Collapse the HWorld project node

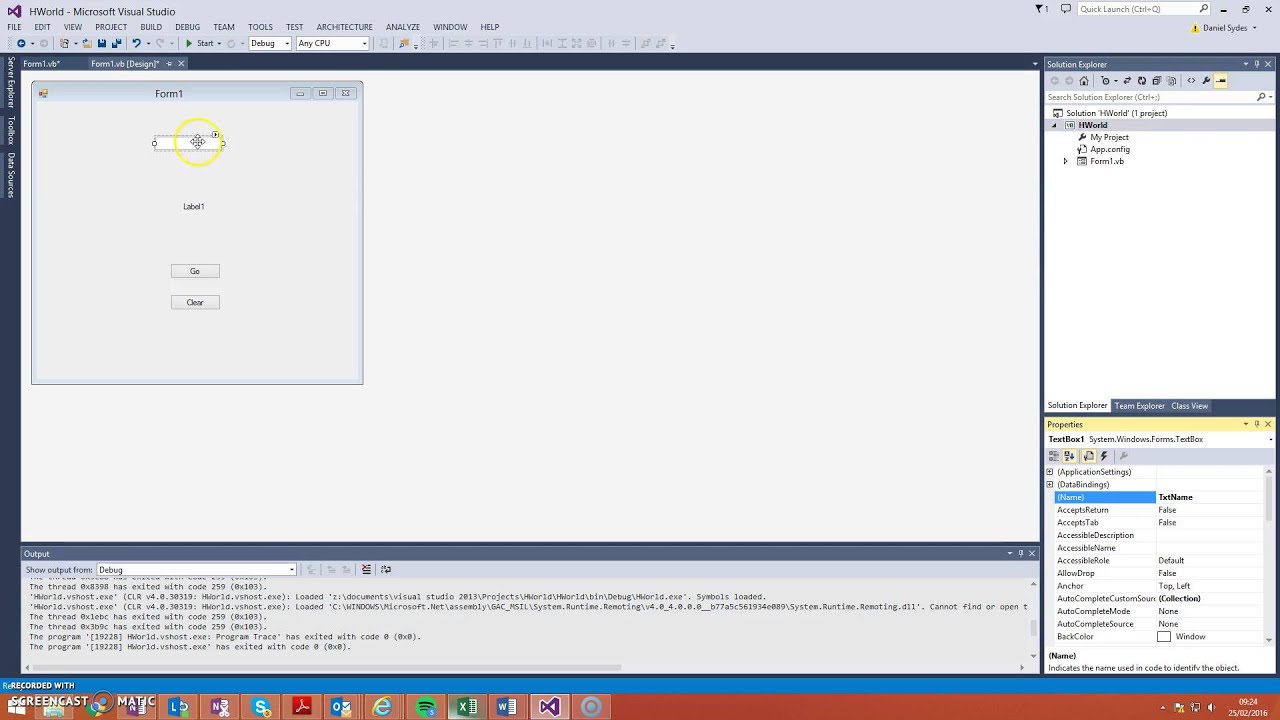click(x=1053, y=125)
